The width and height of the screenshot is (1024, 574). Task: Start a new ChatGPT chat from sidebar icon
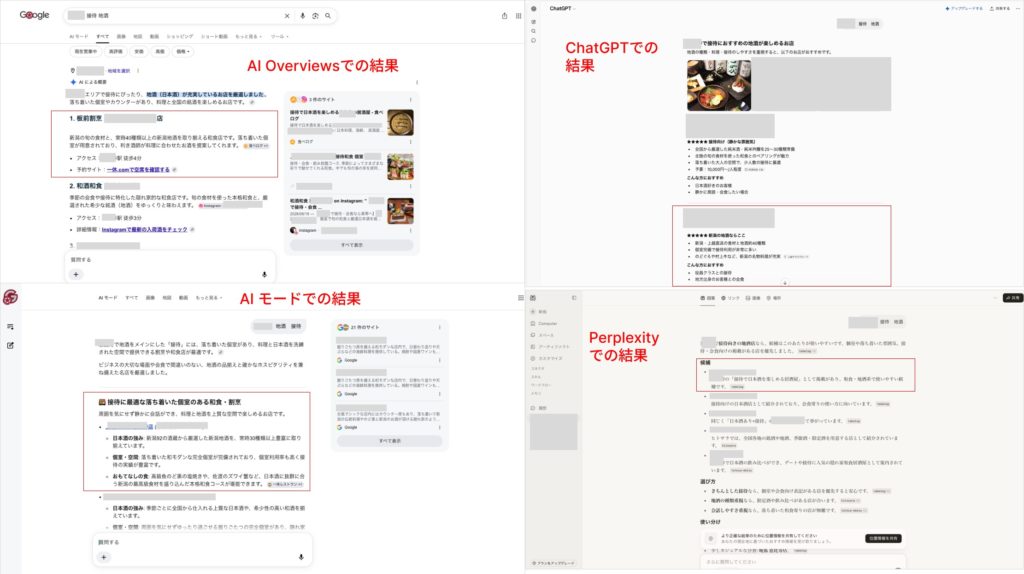(534, 22)
